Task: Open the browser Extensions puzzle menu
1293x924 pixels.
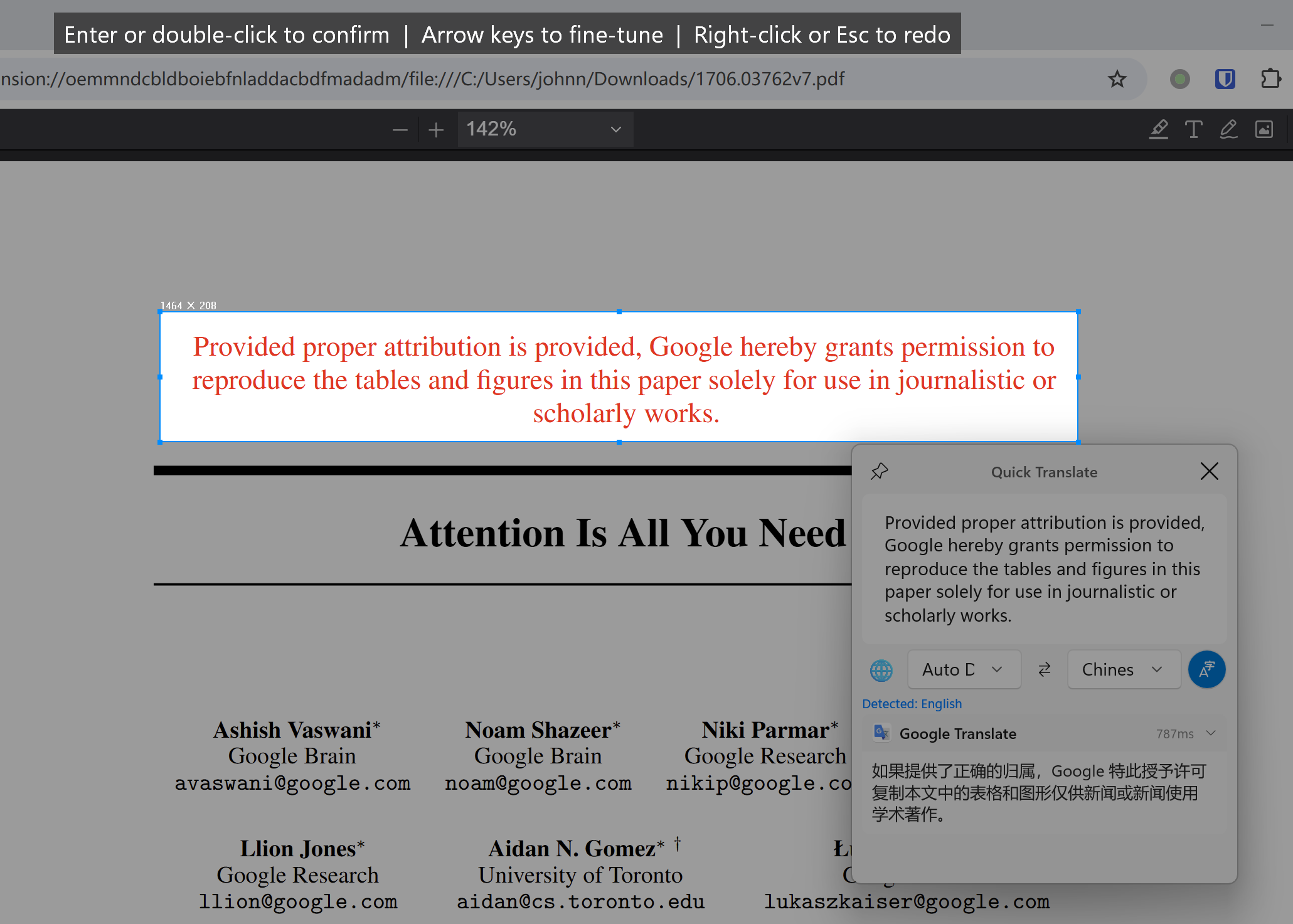Action: tap(1270, 79)
